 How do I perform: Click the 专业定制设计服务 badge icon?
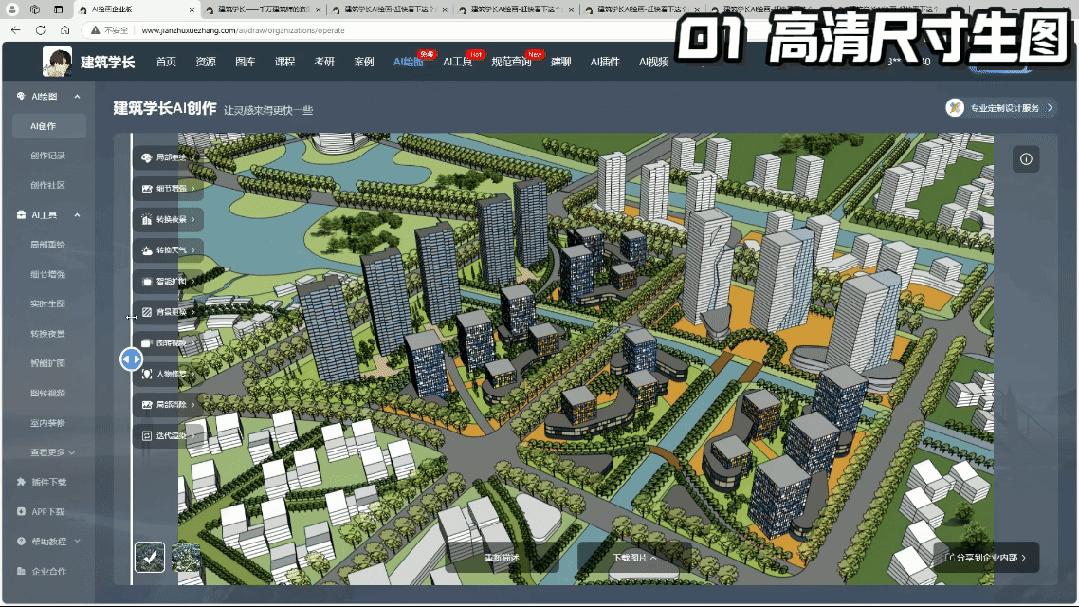954,108
